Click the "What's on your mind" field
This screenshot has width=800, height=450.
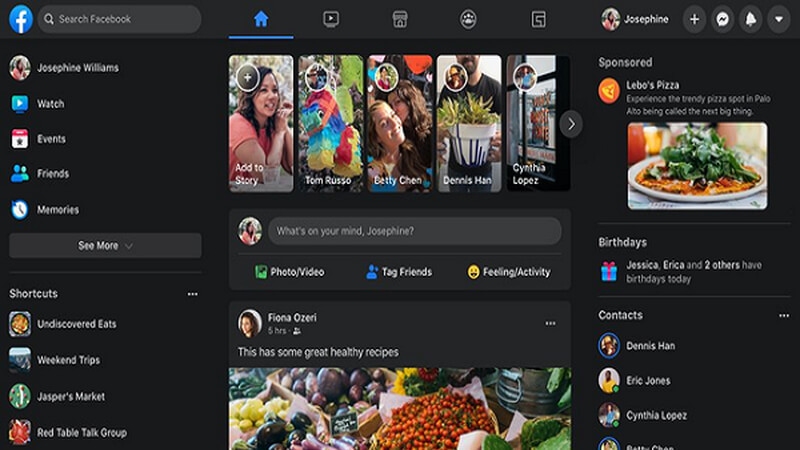point(413,231)
